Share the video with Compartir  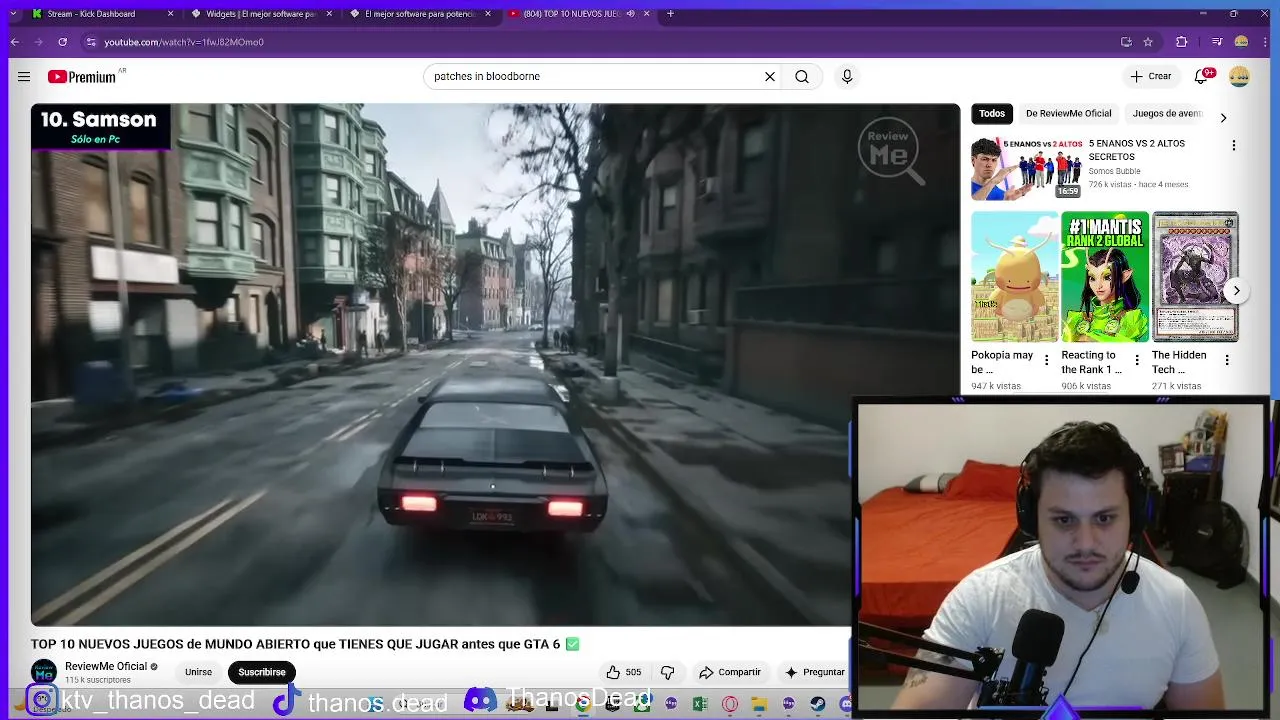pos(730,672)
